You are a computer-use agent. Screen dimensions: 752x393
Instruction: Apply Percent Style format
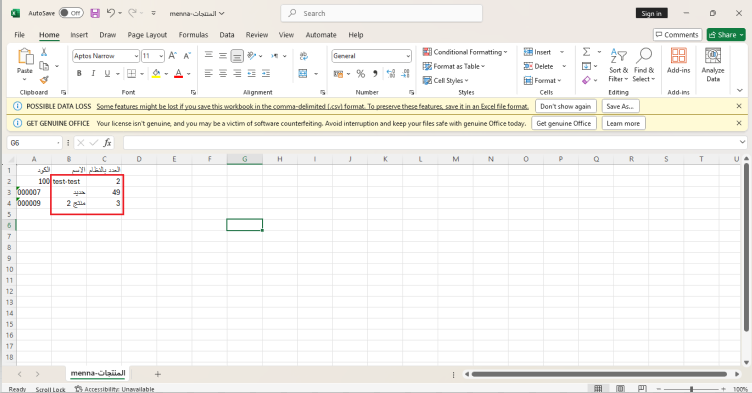tap(361, 73)
